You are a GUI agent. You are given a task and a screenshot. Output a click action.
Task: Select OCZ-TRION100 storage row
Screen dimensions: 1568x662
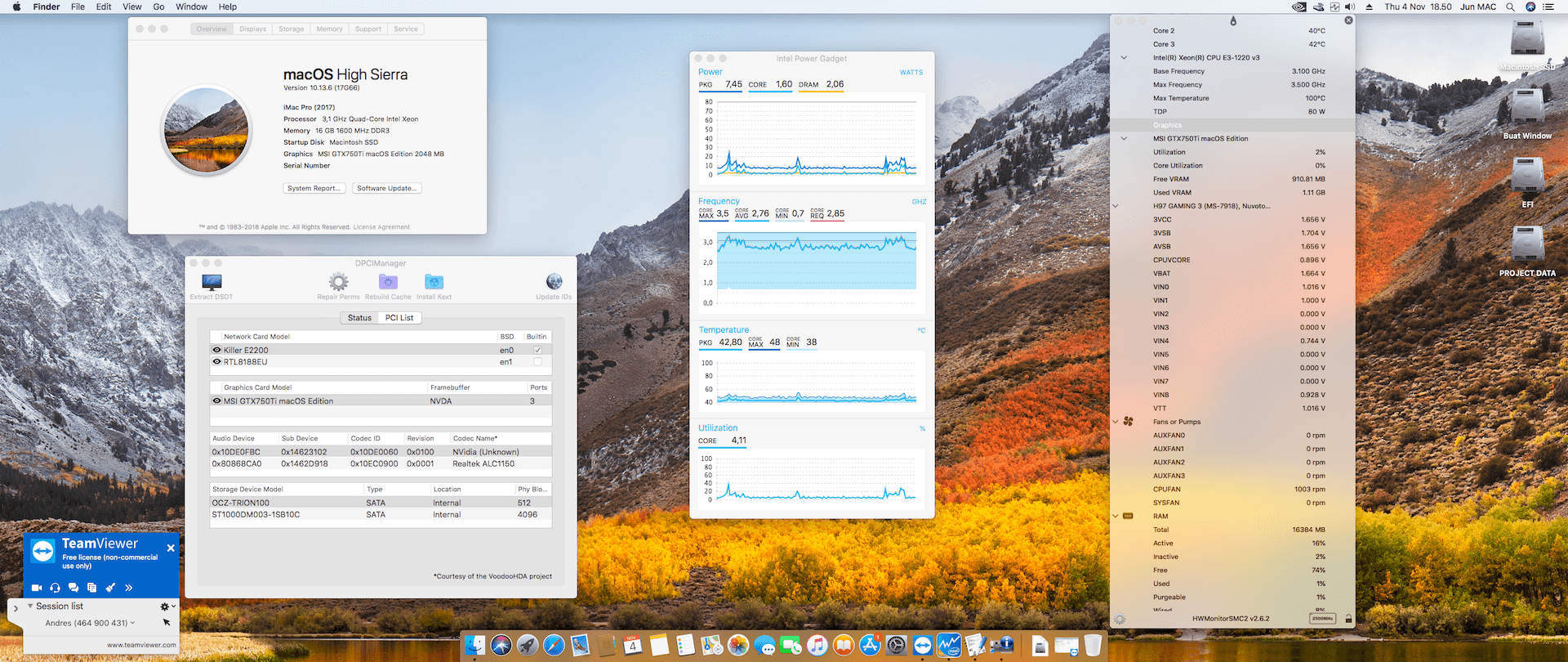(x=381, y=503)
